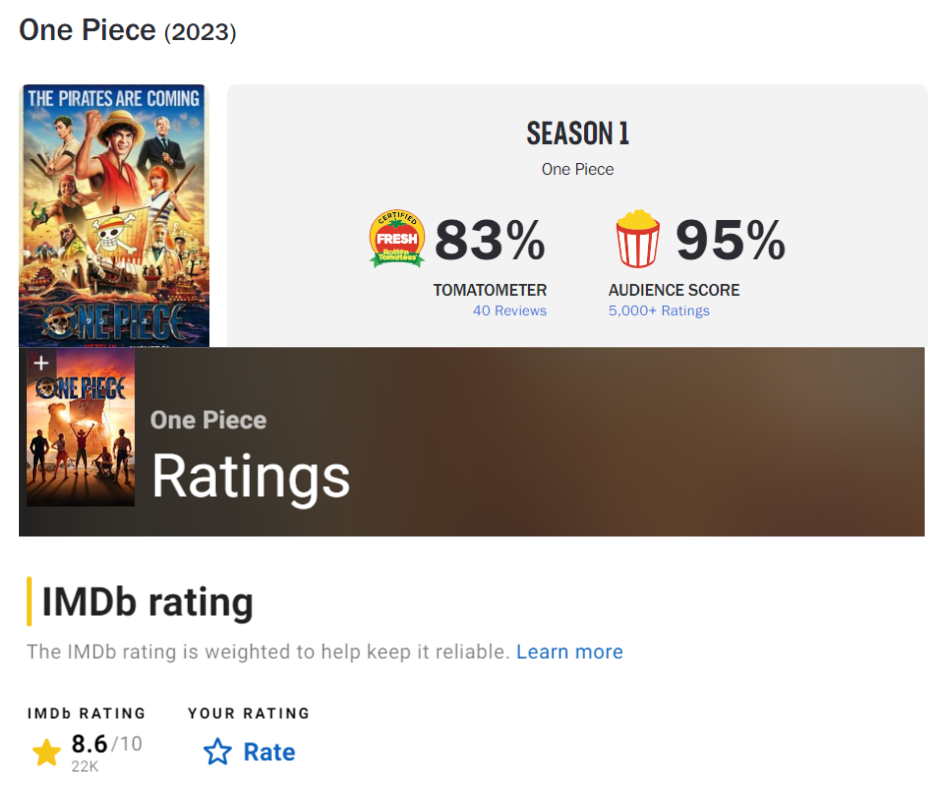
Task: Click the 8.6/10 rating value
Action: 106,744
